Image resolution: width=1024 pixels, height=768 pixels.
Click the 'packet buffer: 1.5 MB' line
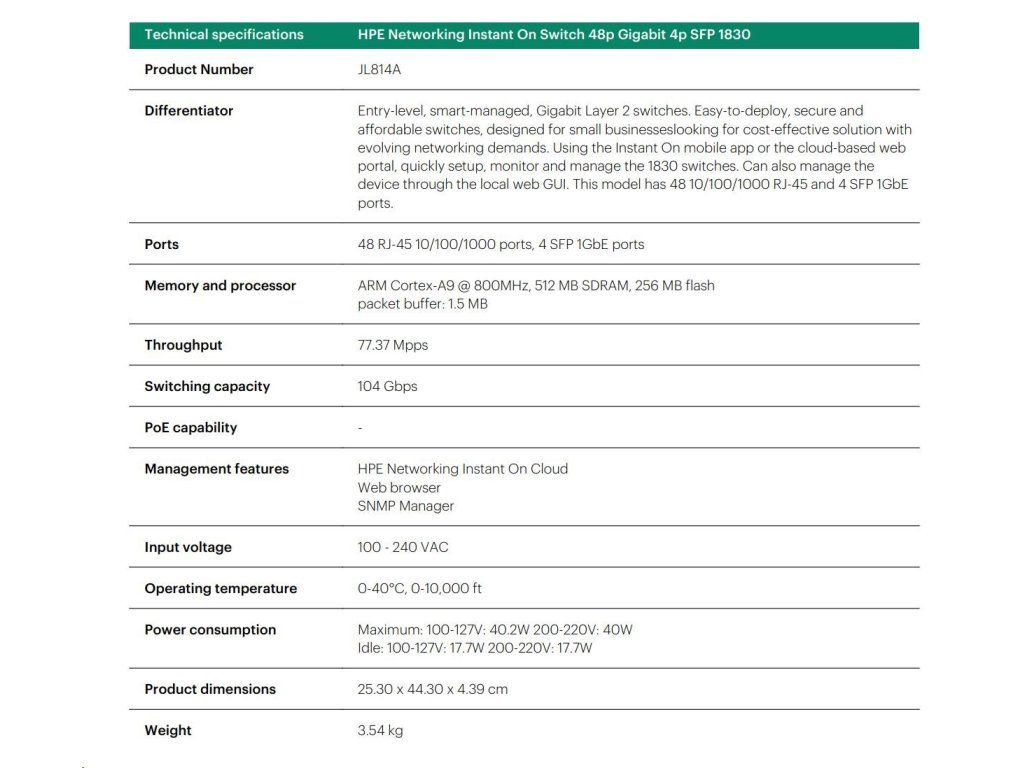(x=423, y=304)
